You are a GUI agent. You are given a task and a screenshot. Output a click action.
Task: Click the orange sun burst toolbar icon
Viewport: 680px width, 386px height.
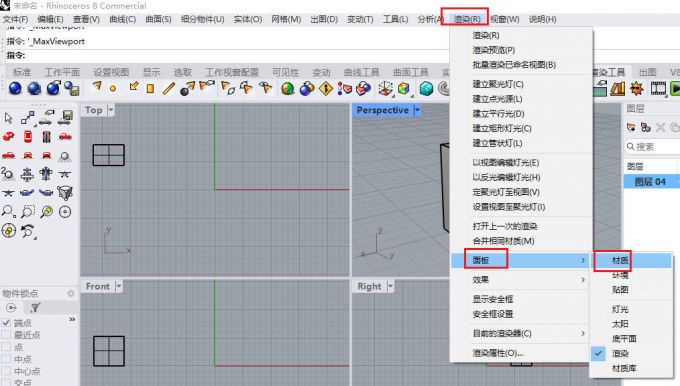[x=637, y=88]
